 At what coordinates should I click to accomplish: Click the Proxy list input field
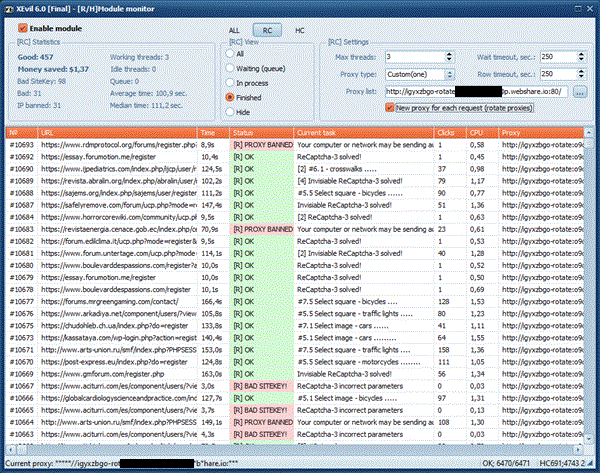click(476, 91)
